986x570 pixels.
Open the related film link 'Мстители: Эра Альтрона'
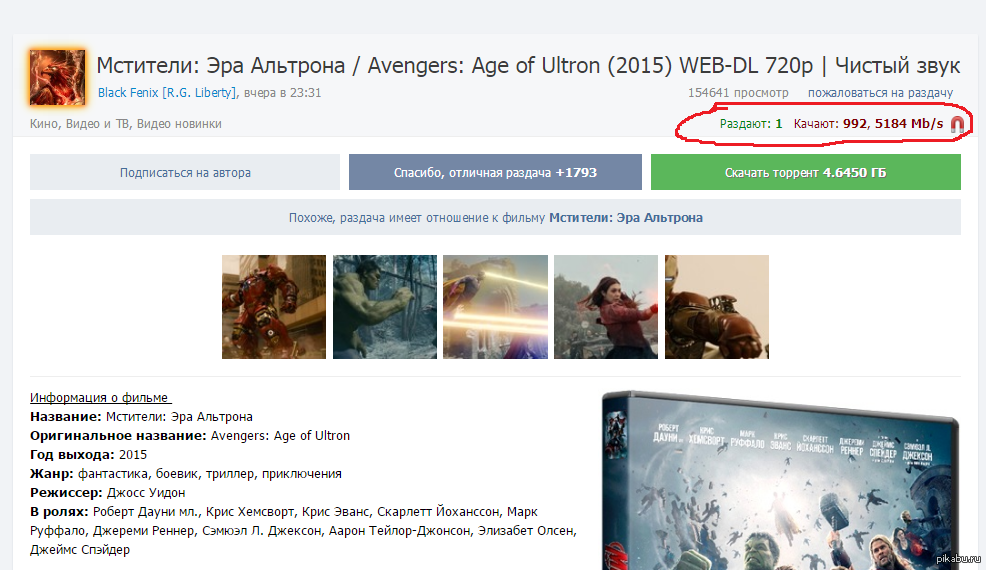click(x=625, y=217)
